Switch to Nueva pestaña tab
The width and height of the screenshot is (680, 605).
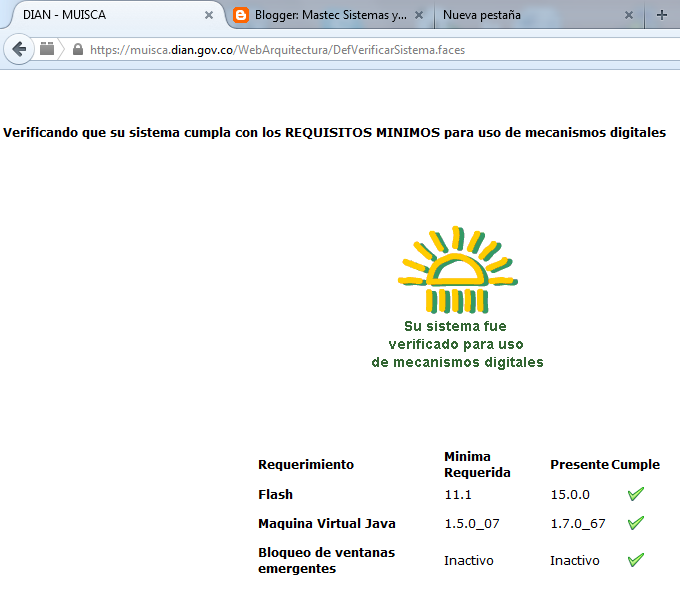(539, 15)
